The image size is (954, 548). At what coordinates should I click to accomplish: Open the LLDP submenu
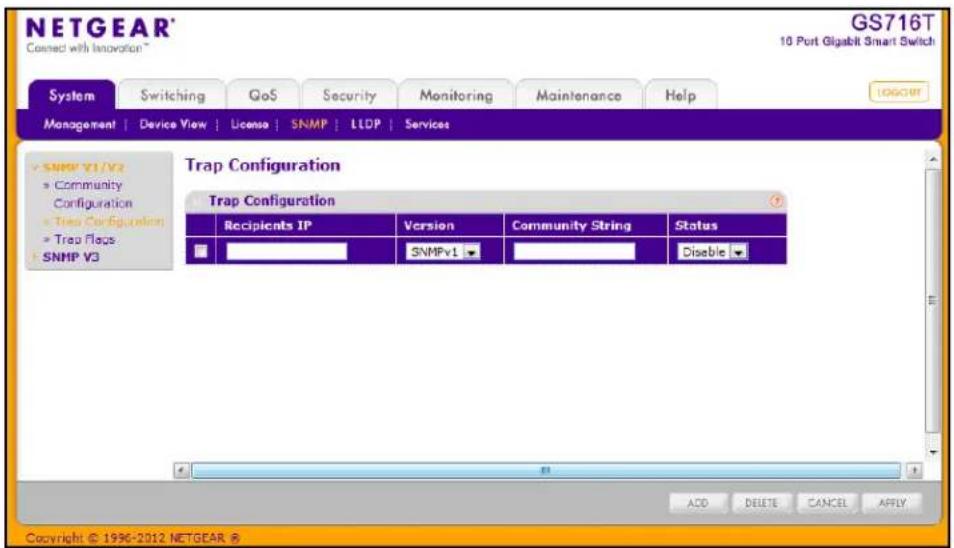click(x=366, y=124)
